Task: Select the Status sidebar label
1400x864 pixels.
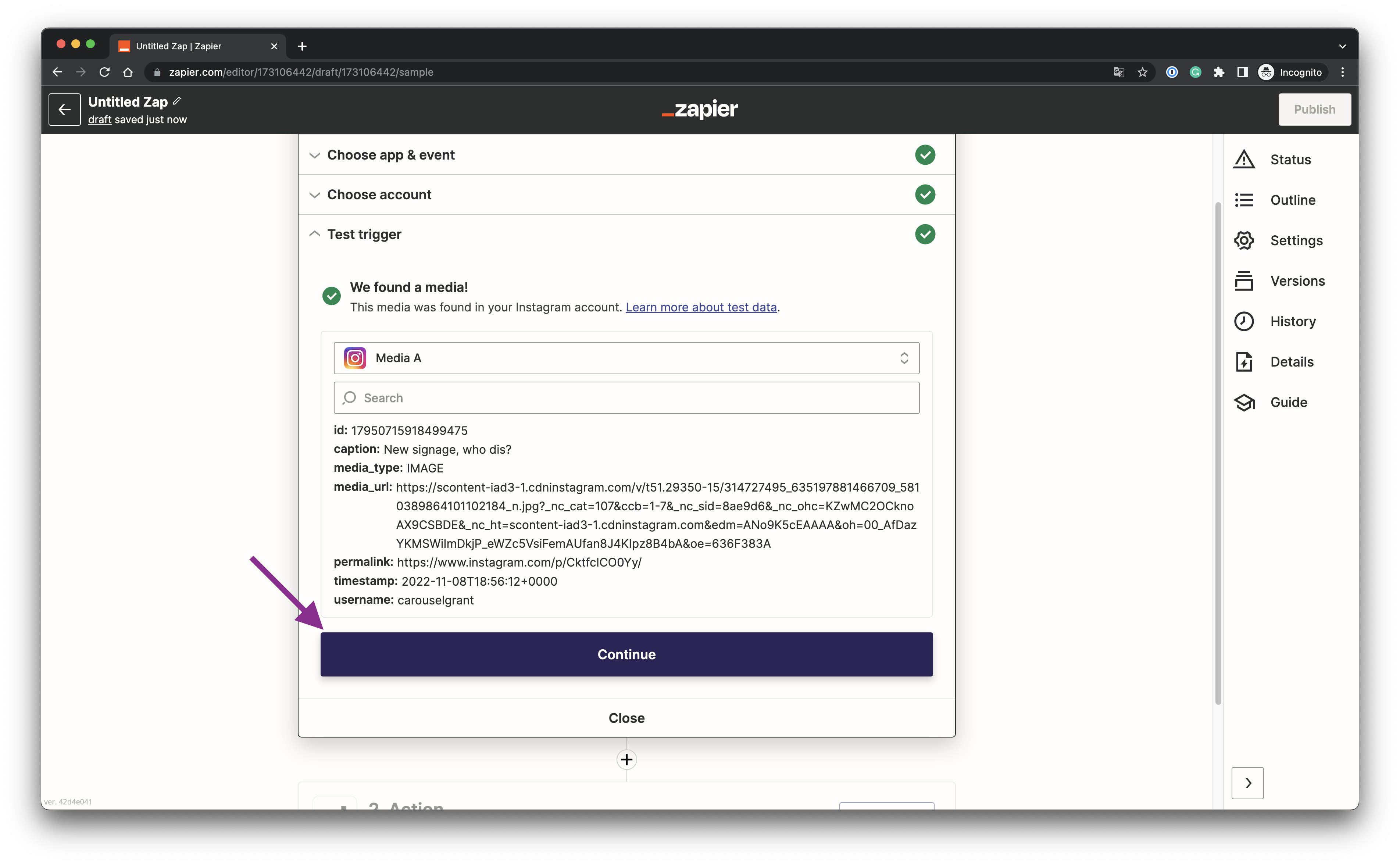Action: click(1290, 160)
